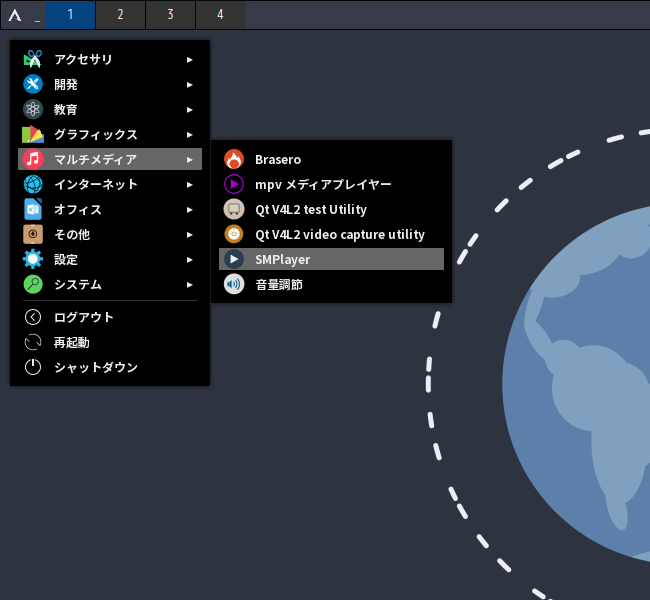
Task: Click the マルチメディア category label
Action: click(96, 159)
